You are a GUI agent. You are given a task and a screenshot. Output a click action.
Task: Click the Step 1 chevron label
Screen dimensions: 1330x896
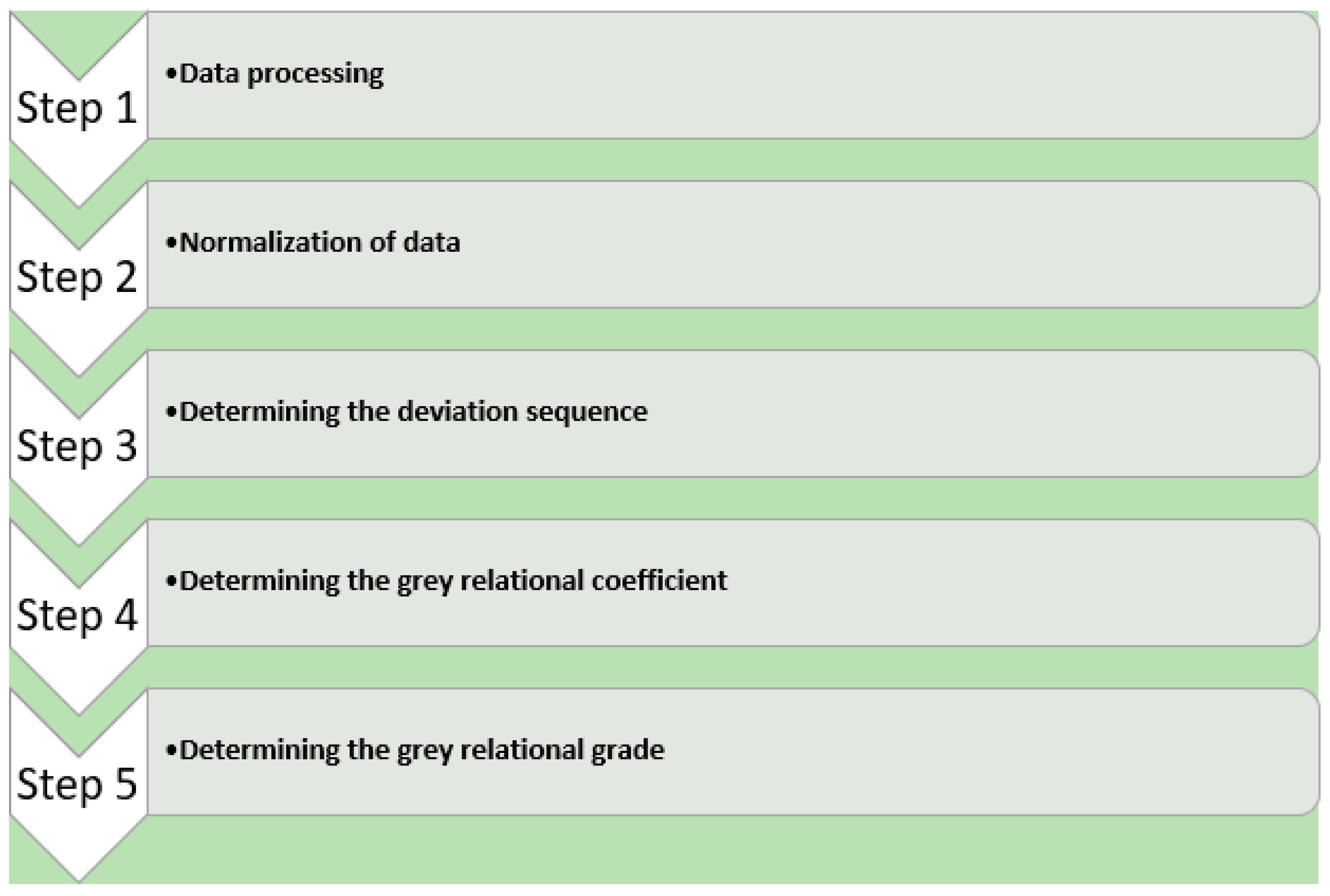[x=77, y=108]
